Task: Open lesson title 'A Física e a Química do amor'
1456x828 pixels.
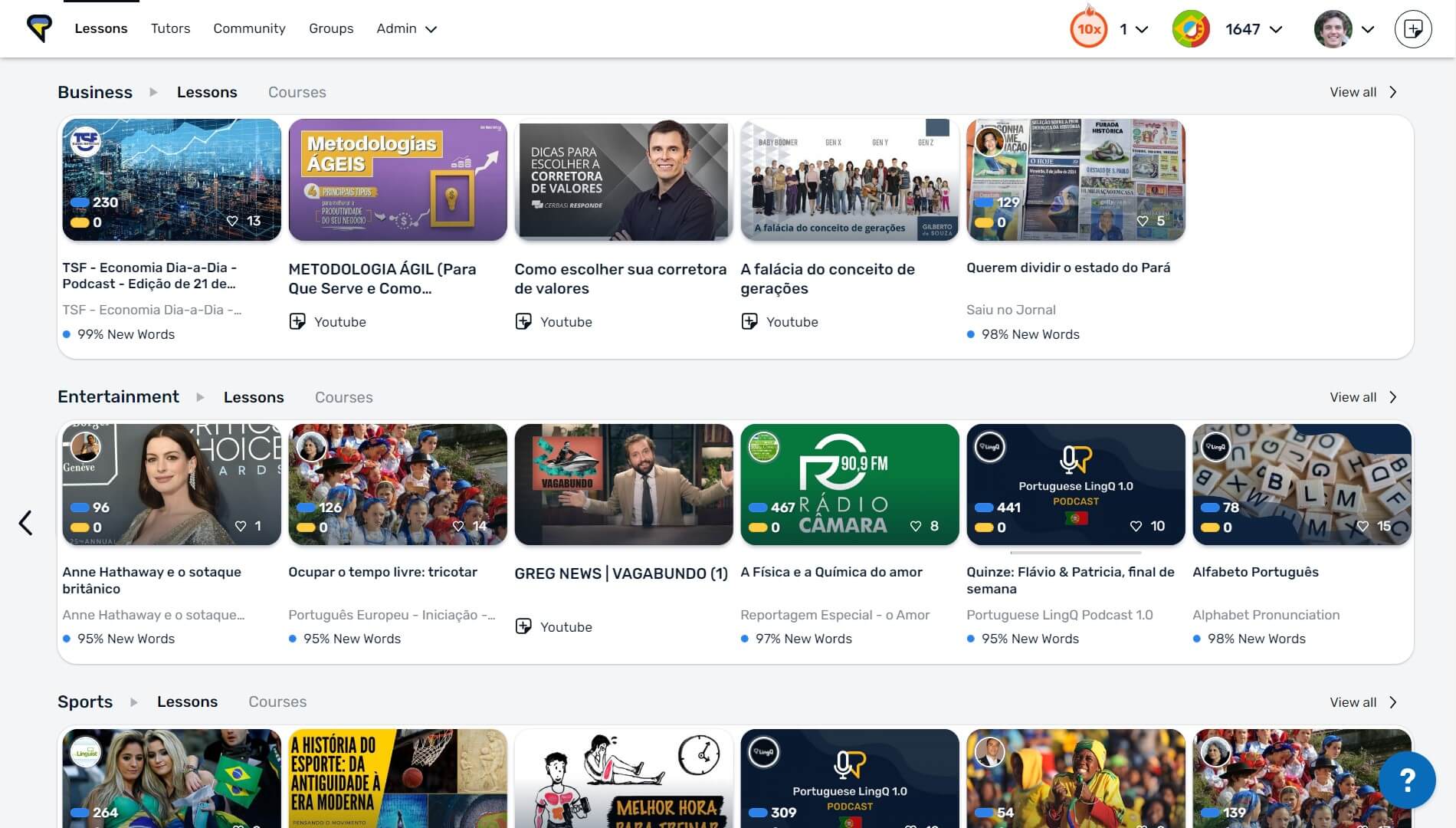Action: coord(831,572)
